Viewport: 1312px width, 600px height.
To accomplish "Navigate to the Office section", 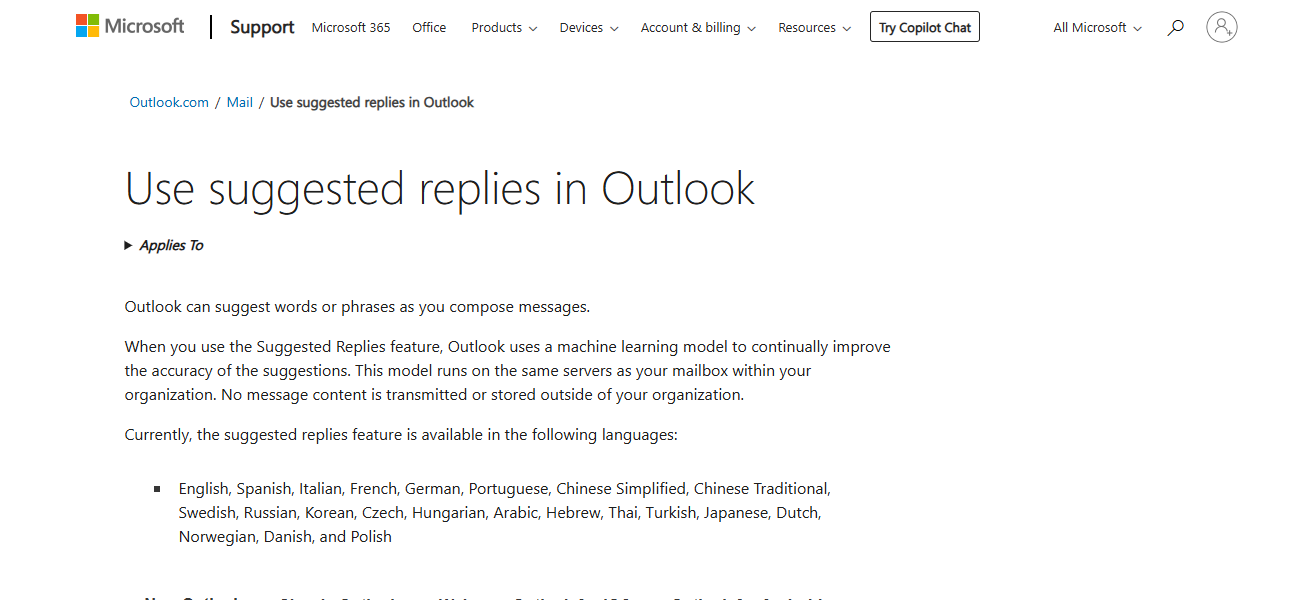I will pyautogui.click(x=428, y=27).
